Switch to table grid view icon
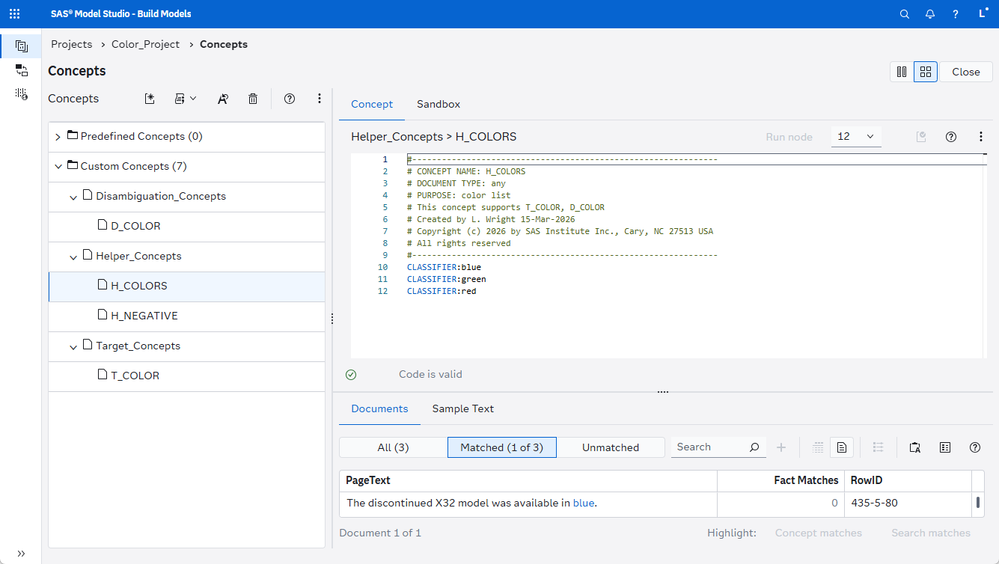 (x=818, y=447)
